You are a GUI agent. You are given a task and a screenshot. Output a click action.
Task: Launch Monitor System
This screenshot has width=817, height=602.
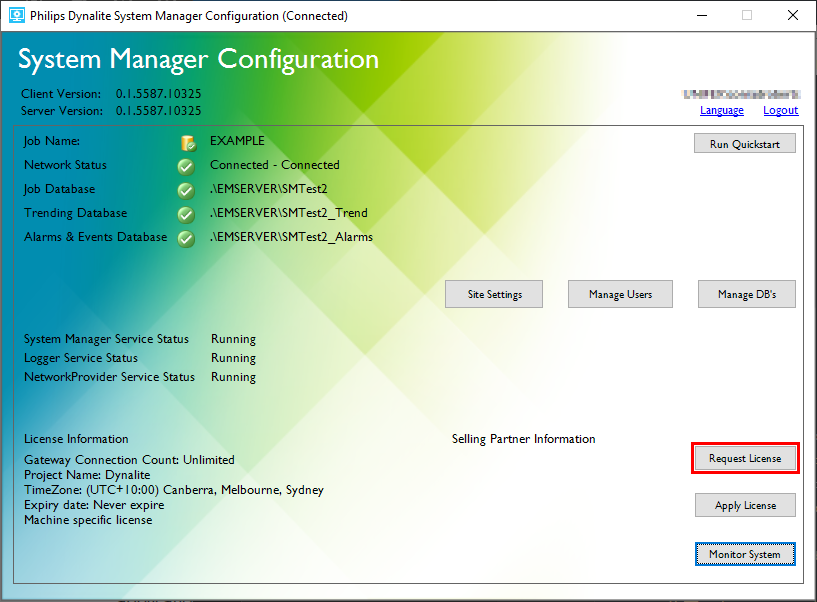tap(745, 553)
